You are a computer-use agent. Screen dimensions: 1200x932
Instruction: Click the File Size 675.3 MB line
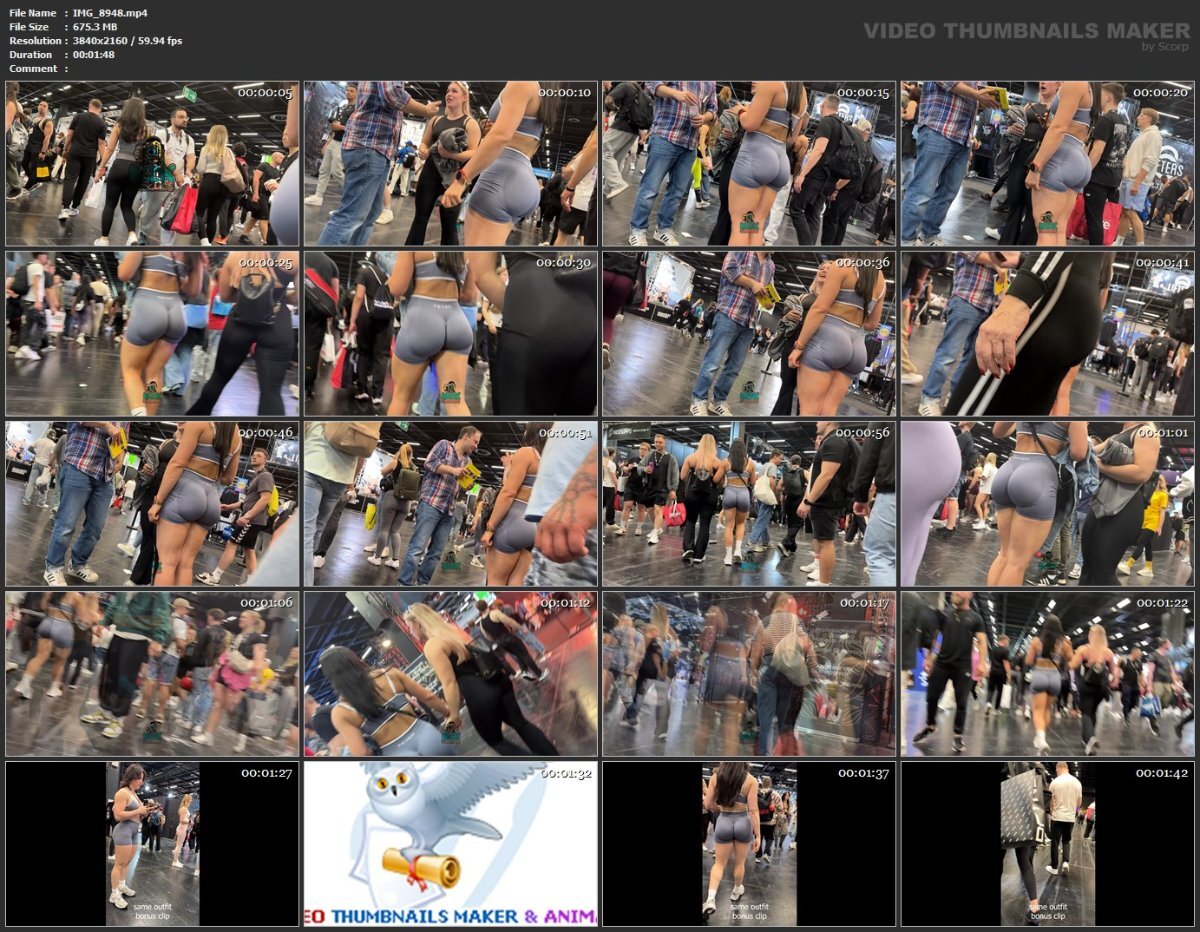pos(63,27)
